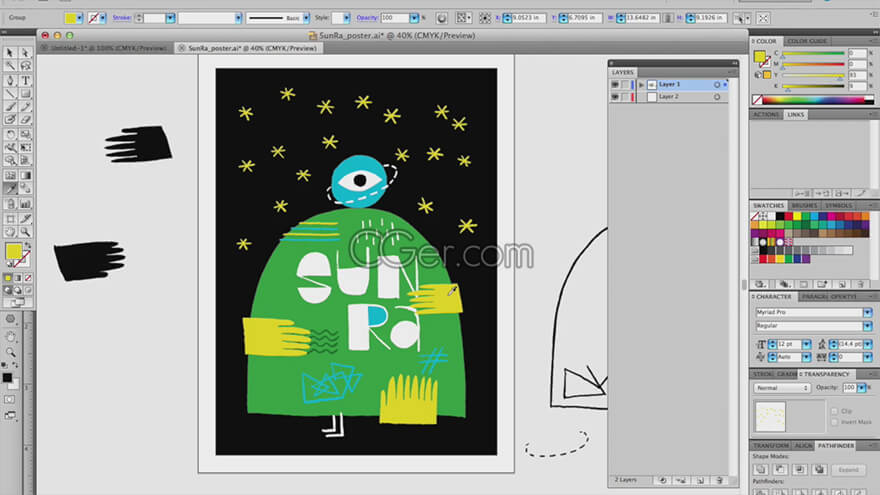Click the Stroke label in control bar
The image size is (880, 495).
pyautogui.click(x=121, y=18)
